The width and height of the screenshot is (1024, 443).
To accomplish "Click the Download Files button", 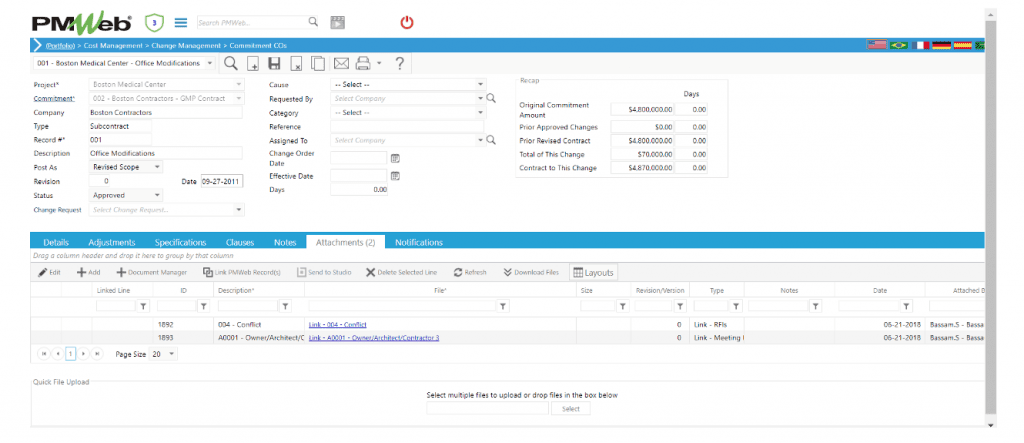I will [x=531, y=272].
